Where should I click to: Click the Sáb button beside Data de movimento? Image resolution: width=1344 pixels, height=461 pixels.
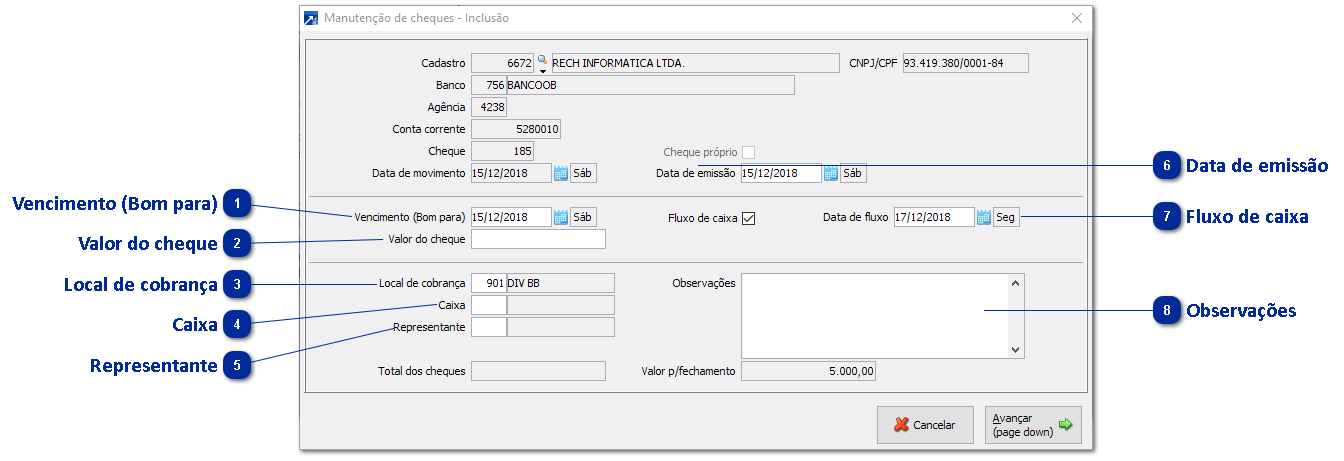583,173
